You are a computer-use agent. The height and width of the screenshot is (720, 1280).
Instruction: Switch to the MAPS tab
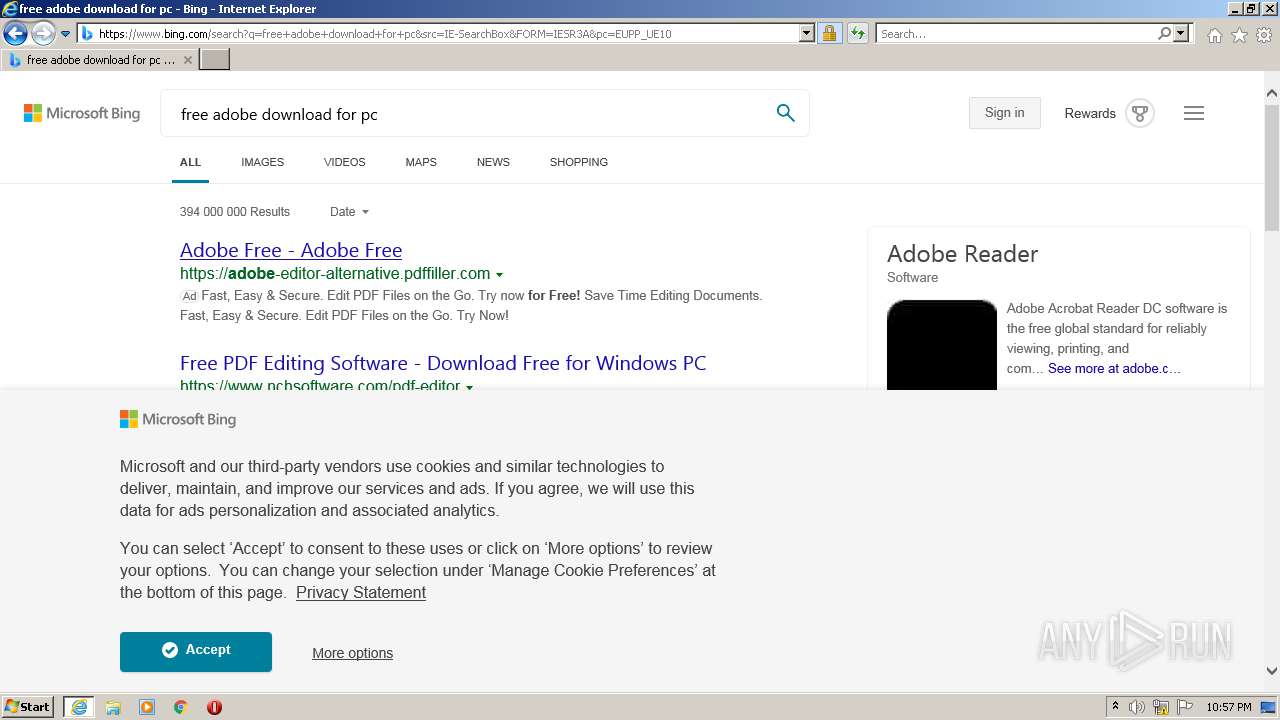point(421,162)
